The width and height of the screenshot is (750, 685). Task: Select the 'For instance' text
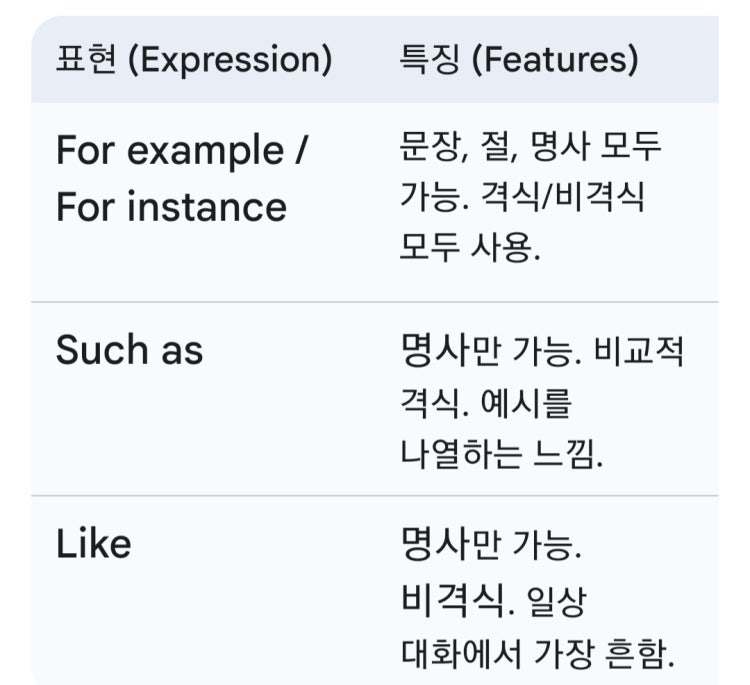click(171, 207)
